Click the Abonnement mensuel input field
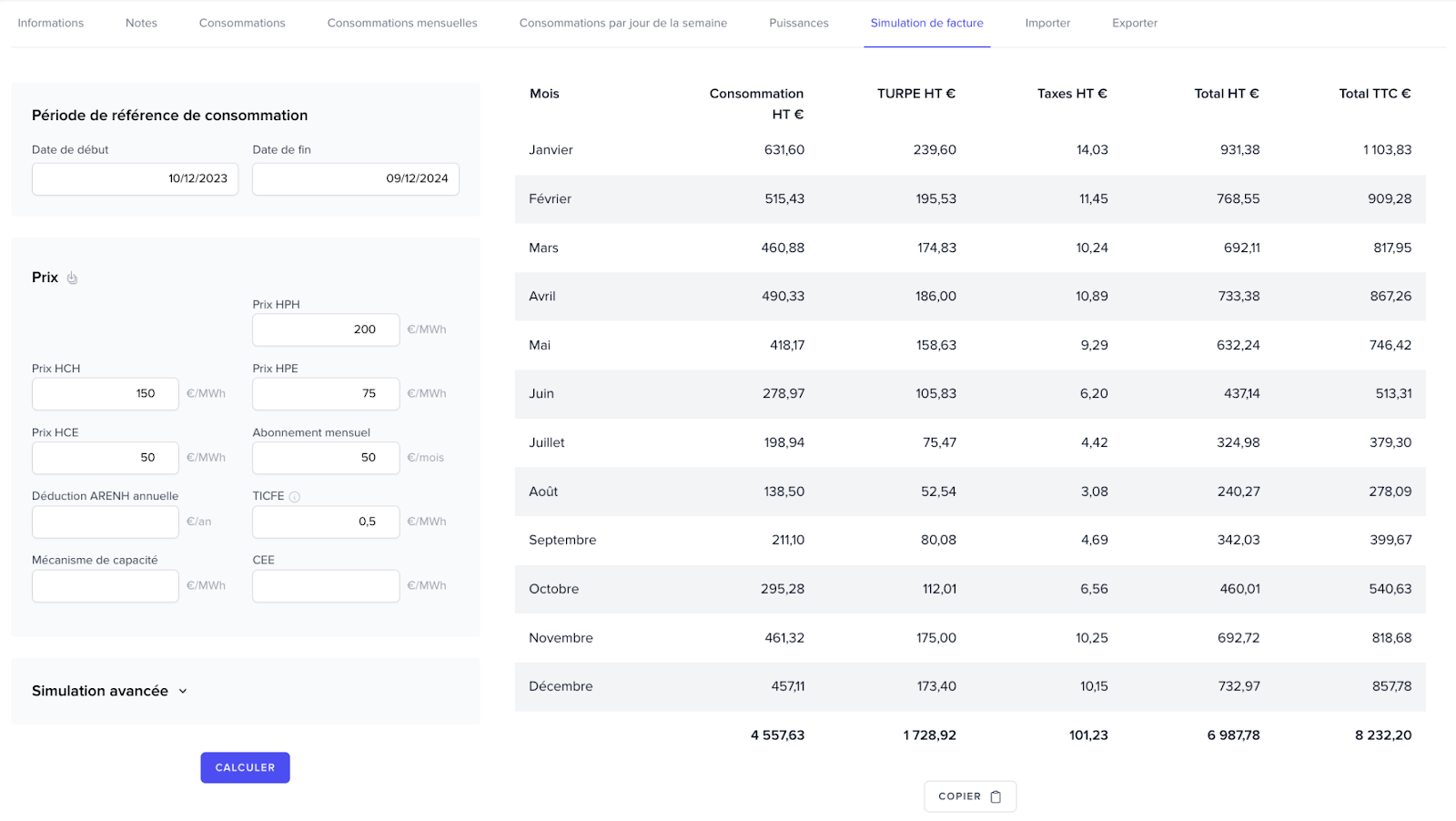This screenshot has height=821, width=1456. pyautogui.click(x=326, y=458)
